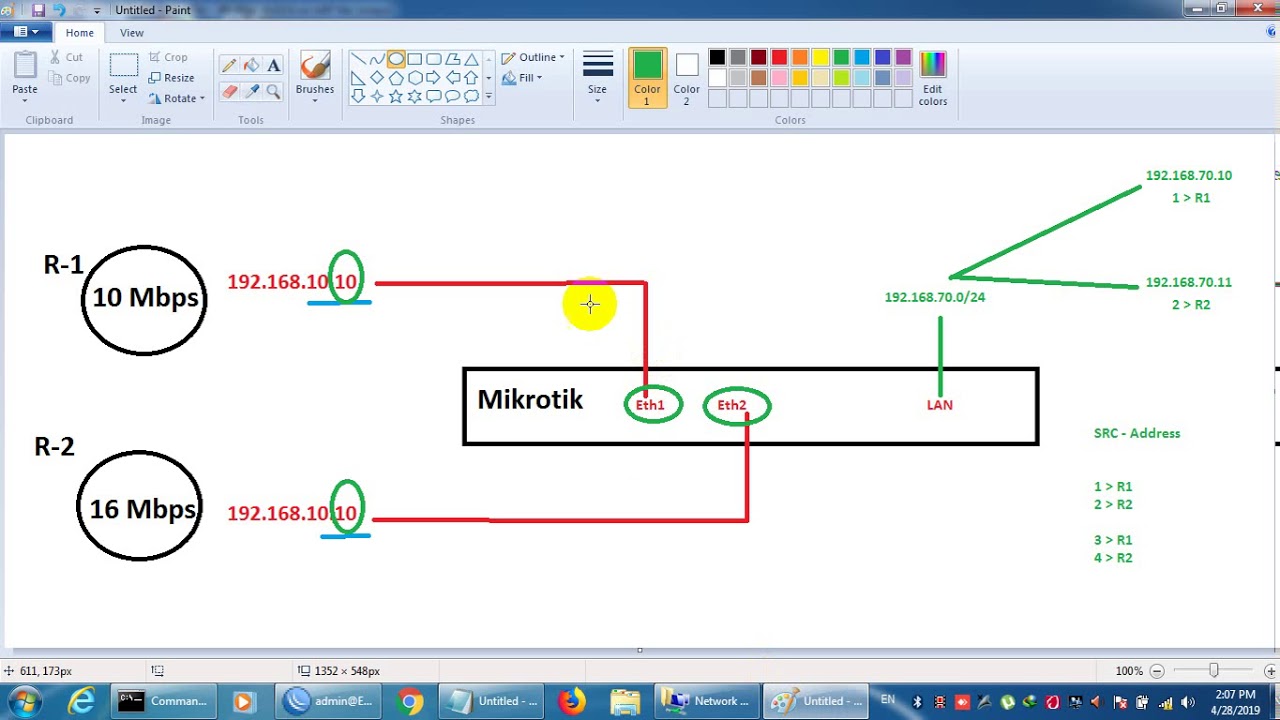The height and width of the screenshot is (720, 1280).
Task: Select the Magnifier tool
Action: click(273, 91)
